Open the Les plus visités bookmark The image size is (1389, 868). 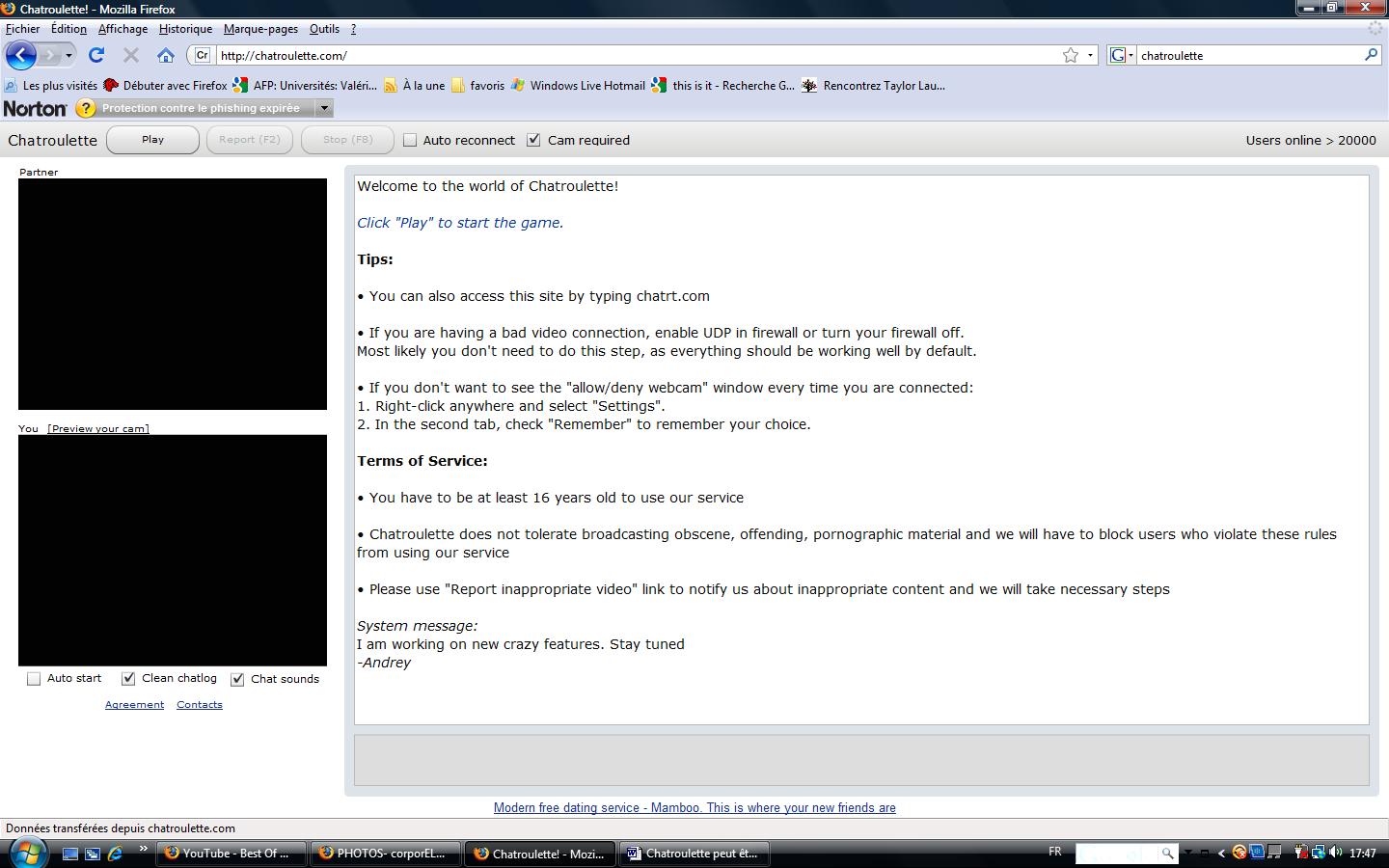51,85
